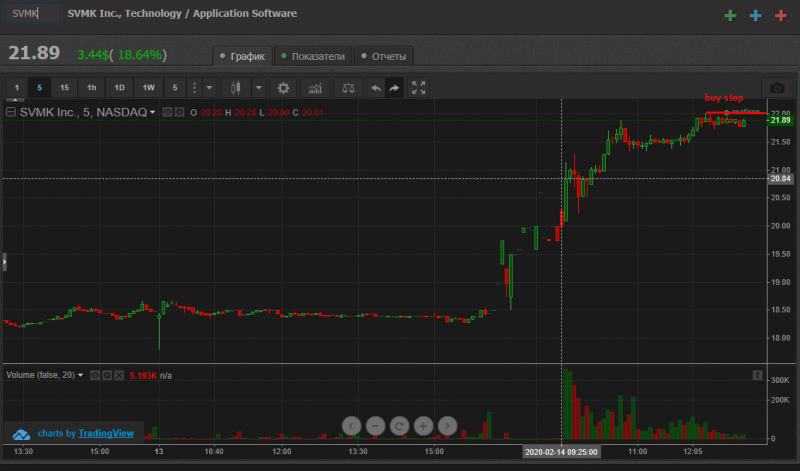Open the TradingView link
Image resolution: width=800 pixels, height=471 pixels.
pyautogui.click(x=106, y=433)
